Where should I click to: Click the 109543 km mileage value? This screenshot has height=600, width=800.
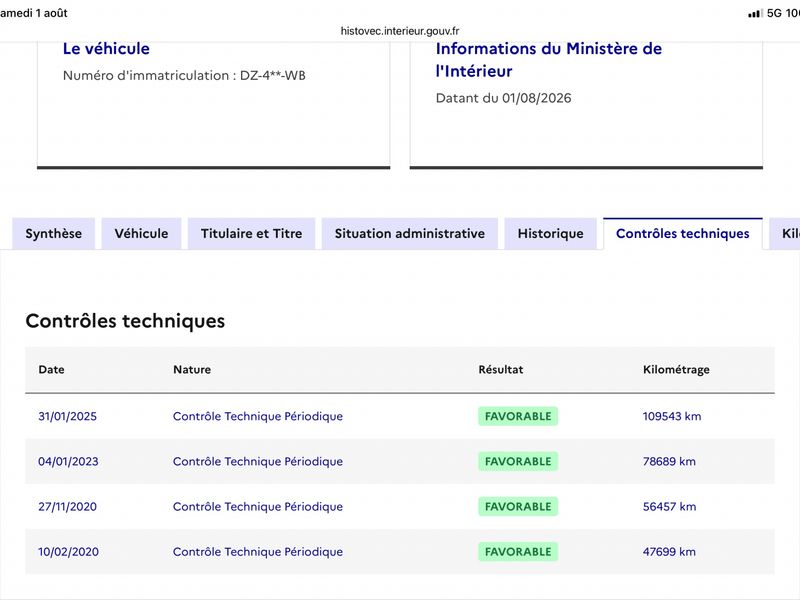672,416
